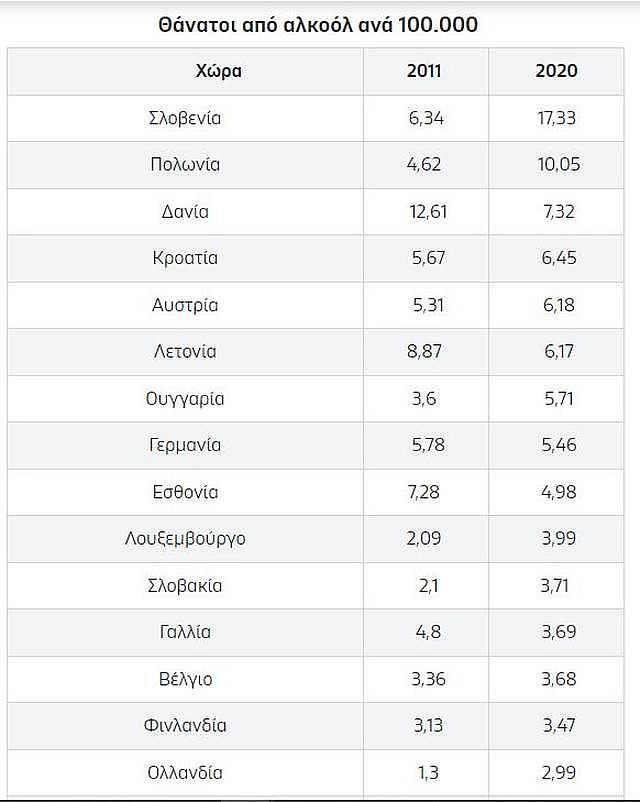
Task: Select Αυστρία's 2020 value 6,18
Action: [x=557, y=305]
